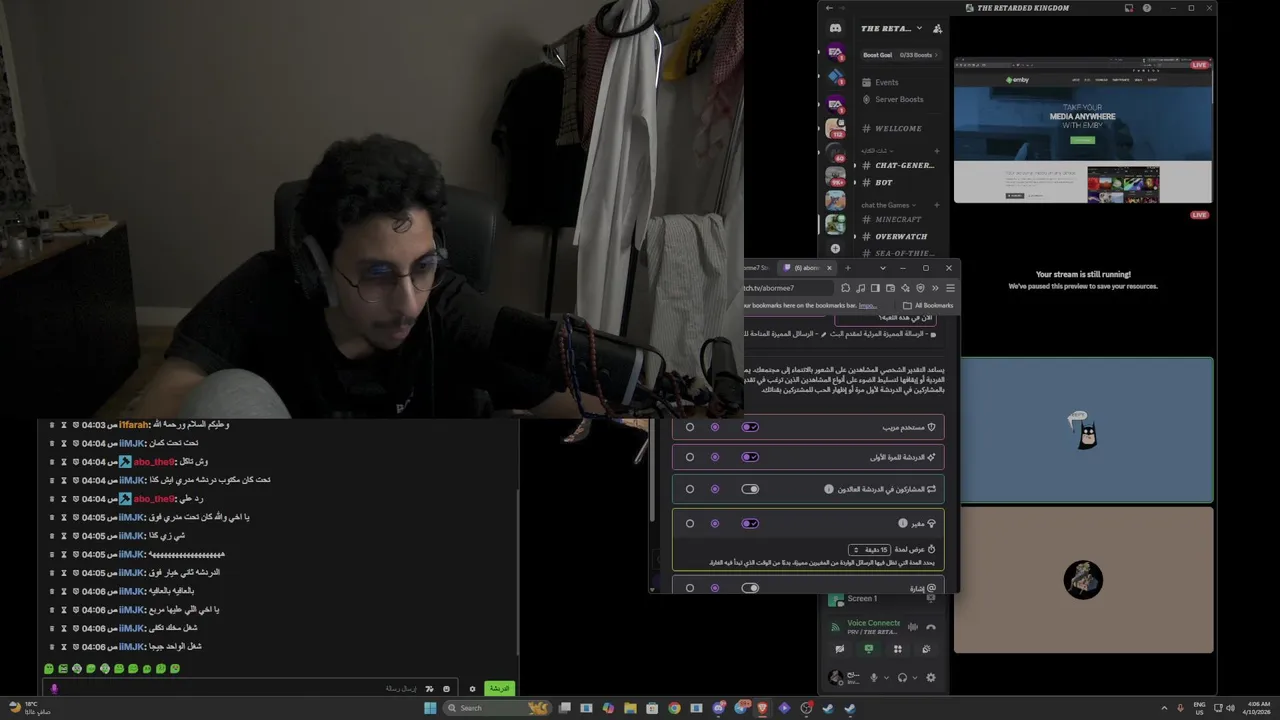Click the media control music note icon

(x=860, y=288)
